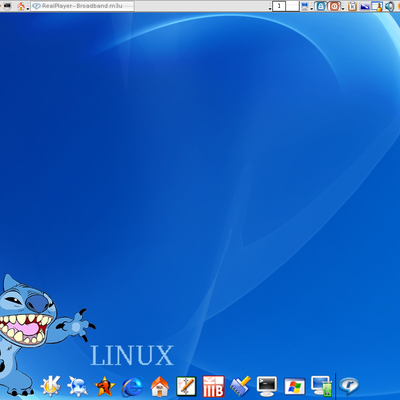Screen dimensions: 400x400
Task: Open the KDE K menu gear icon
Action: [51, 386]
